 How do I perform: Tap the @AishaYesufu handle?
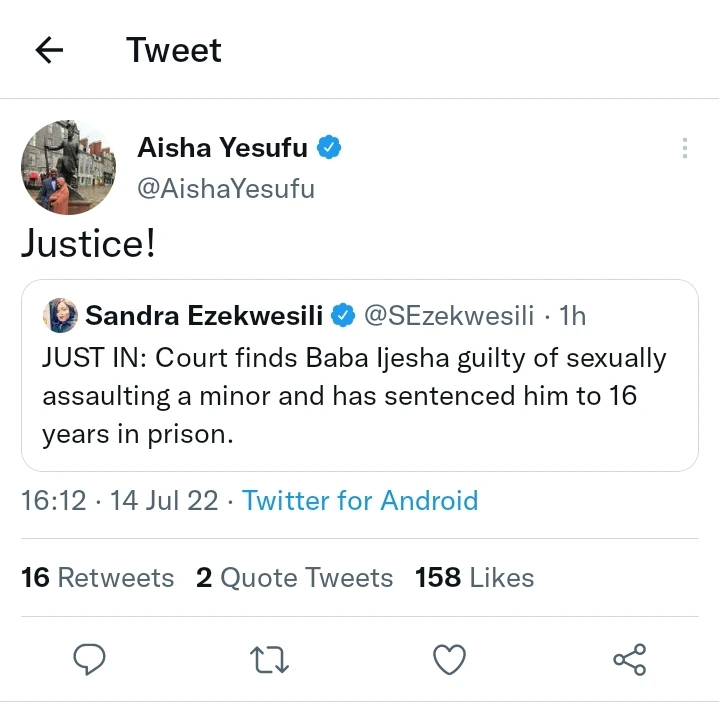225,187
